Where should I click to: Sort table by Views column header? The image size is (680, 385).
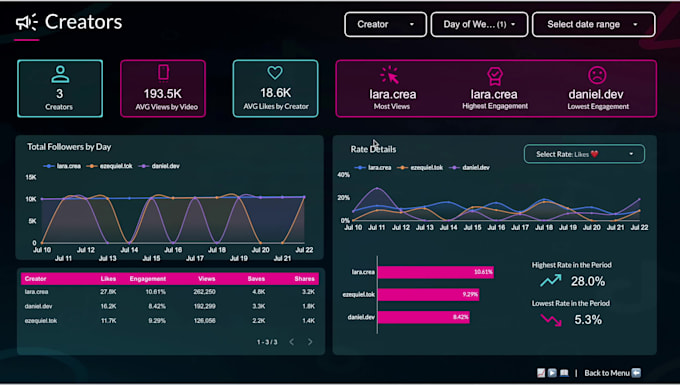(x=206, y=279)
